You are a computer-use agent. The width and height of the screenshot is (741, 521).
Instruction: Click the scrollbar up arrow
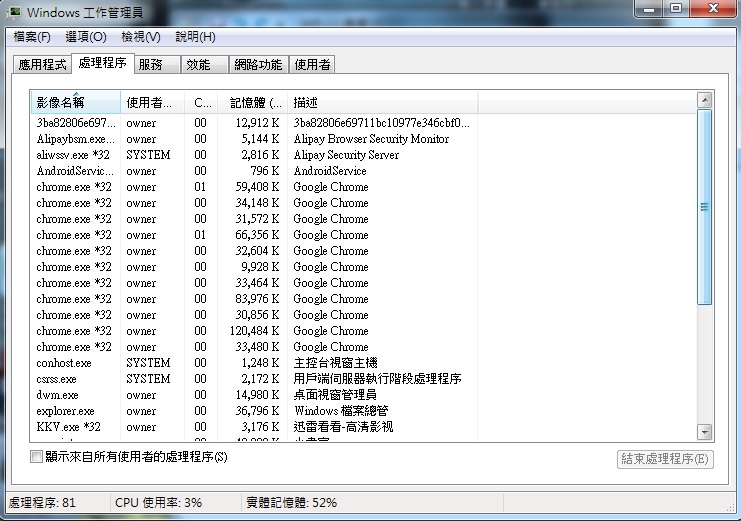(704, 101)
